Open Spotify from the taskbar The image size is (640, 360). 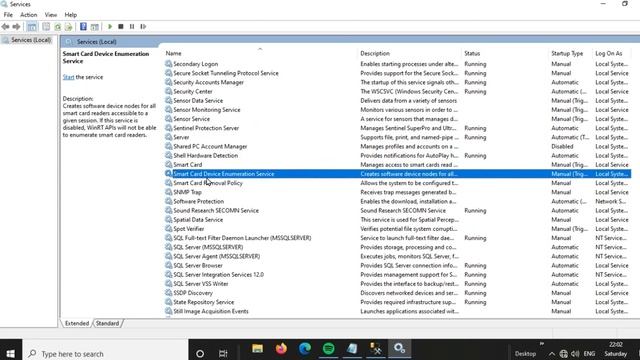pyautogui.click(x=329, y=349)
